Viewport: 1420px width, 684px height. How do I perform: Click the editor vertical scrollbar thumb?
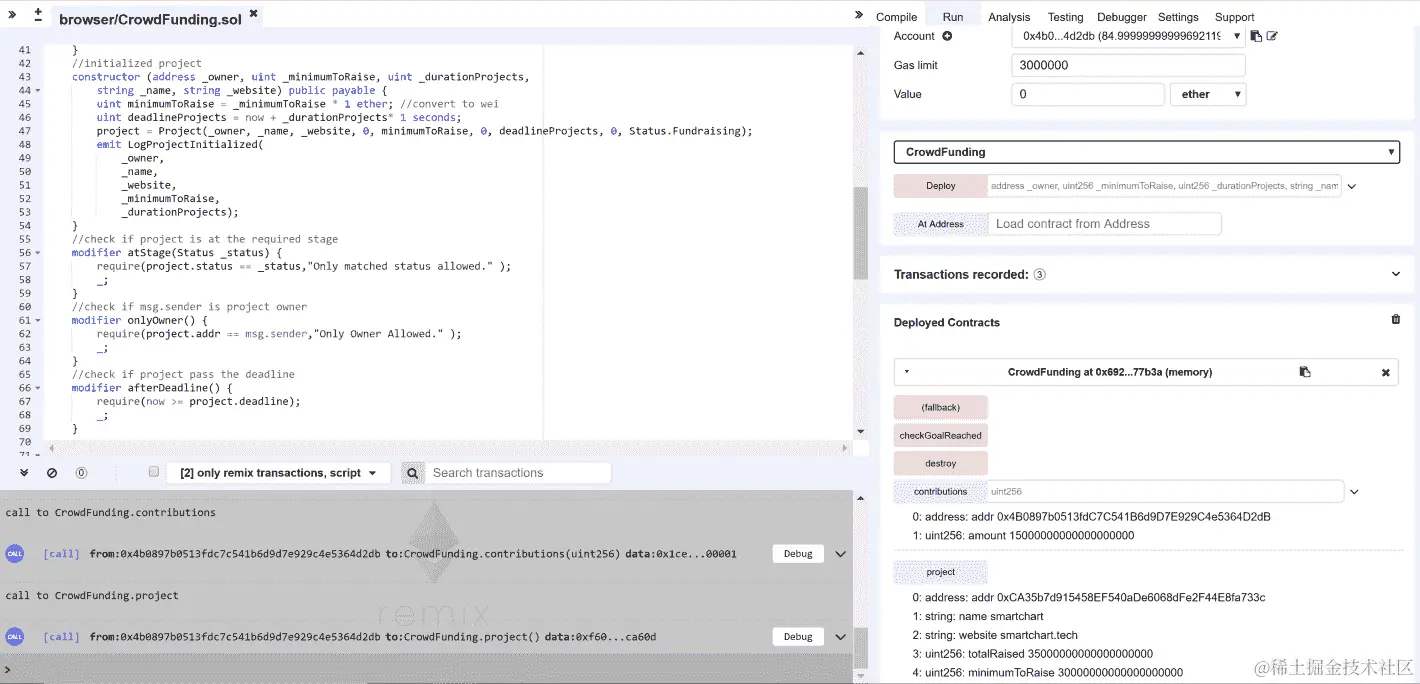860,232
